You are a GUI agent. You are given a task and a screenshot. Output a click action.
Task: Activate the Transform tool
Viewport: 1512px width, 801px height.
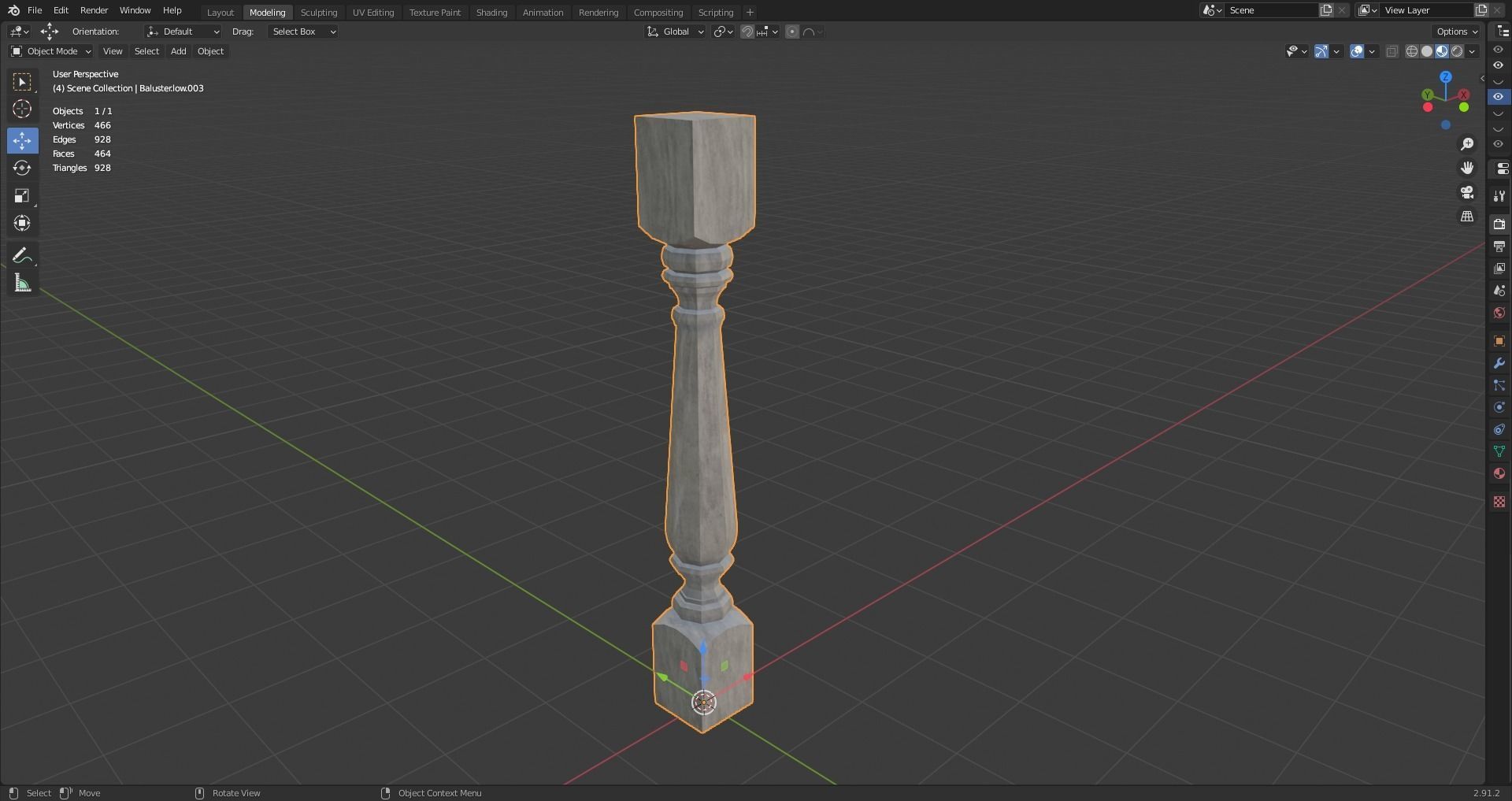[x=22, y=223]
